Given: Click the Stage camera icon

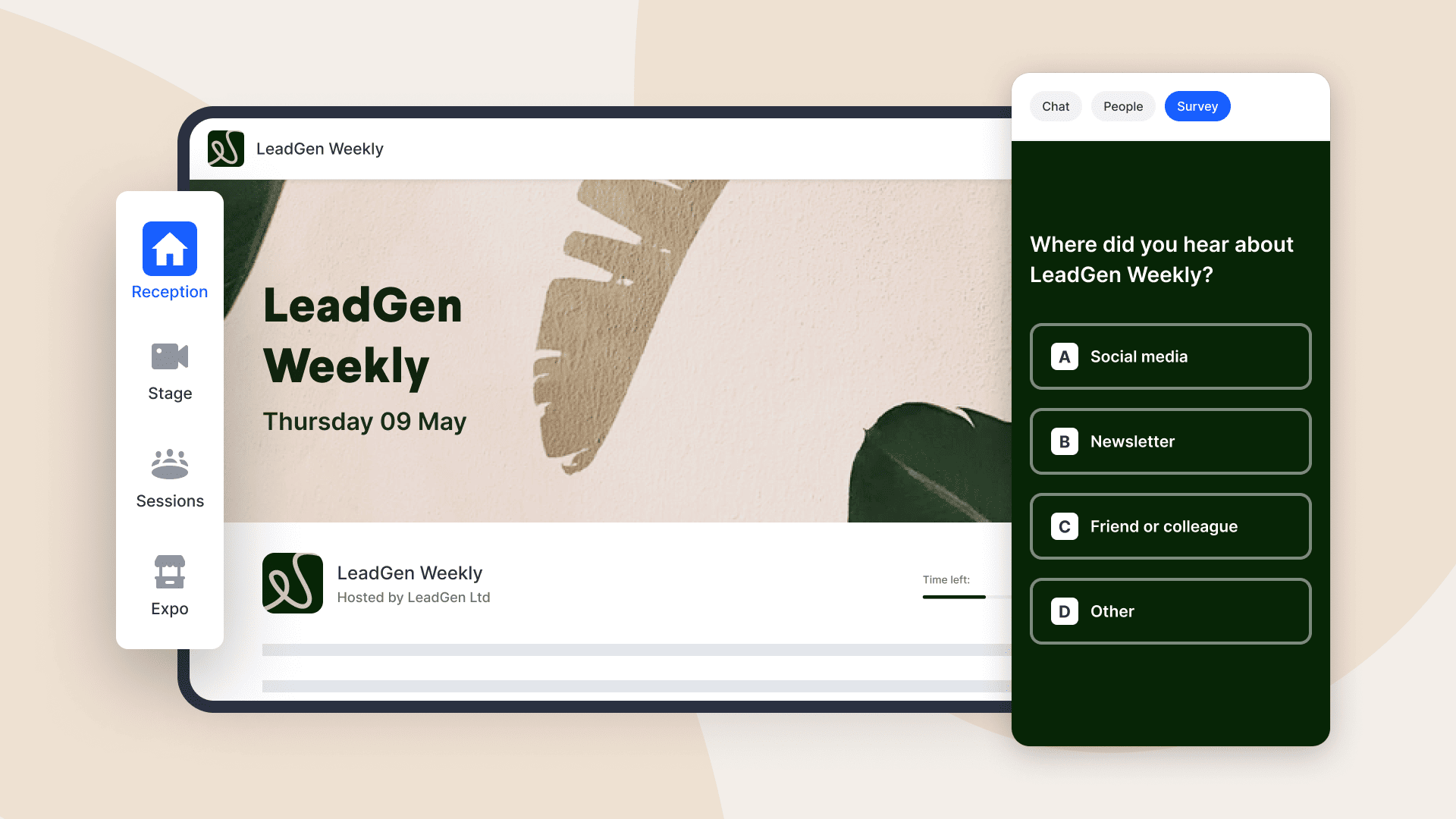Looking at the screenshot, I should point(170,357).
